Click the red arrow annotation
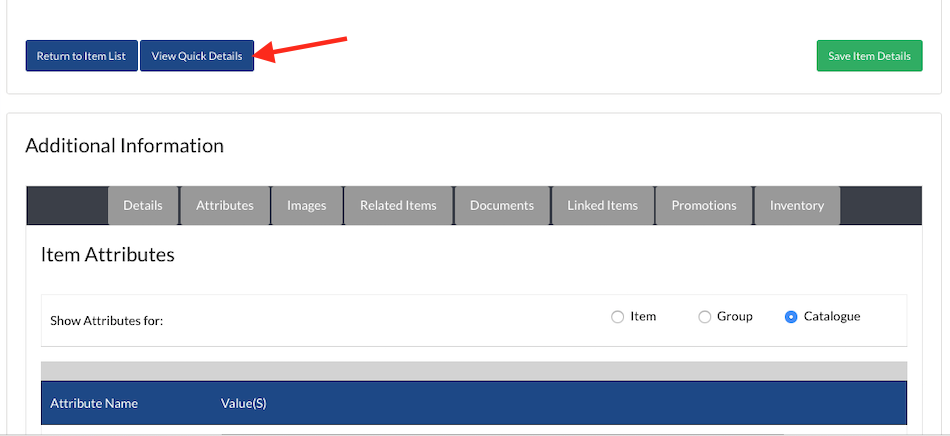Image resolution: width=950 pixels, height=436 pixels. (x=303, y=50)
